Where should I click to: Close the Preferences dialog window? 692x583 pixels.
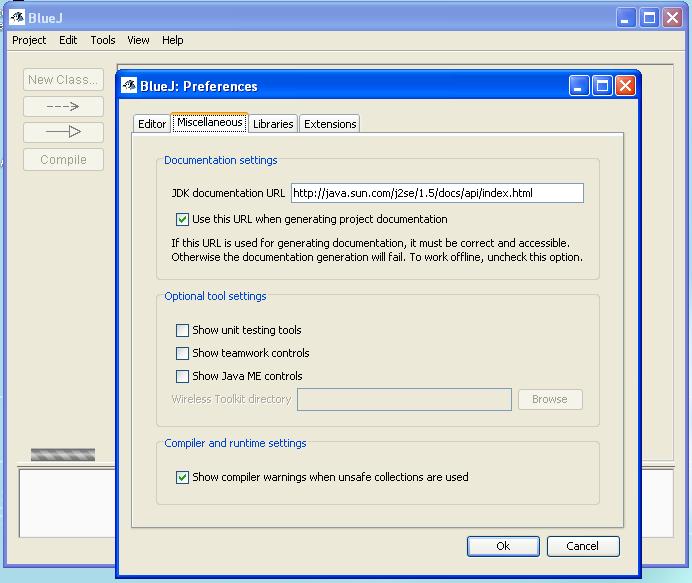pos(626,86)
